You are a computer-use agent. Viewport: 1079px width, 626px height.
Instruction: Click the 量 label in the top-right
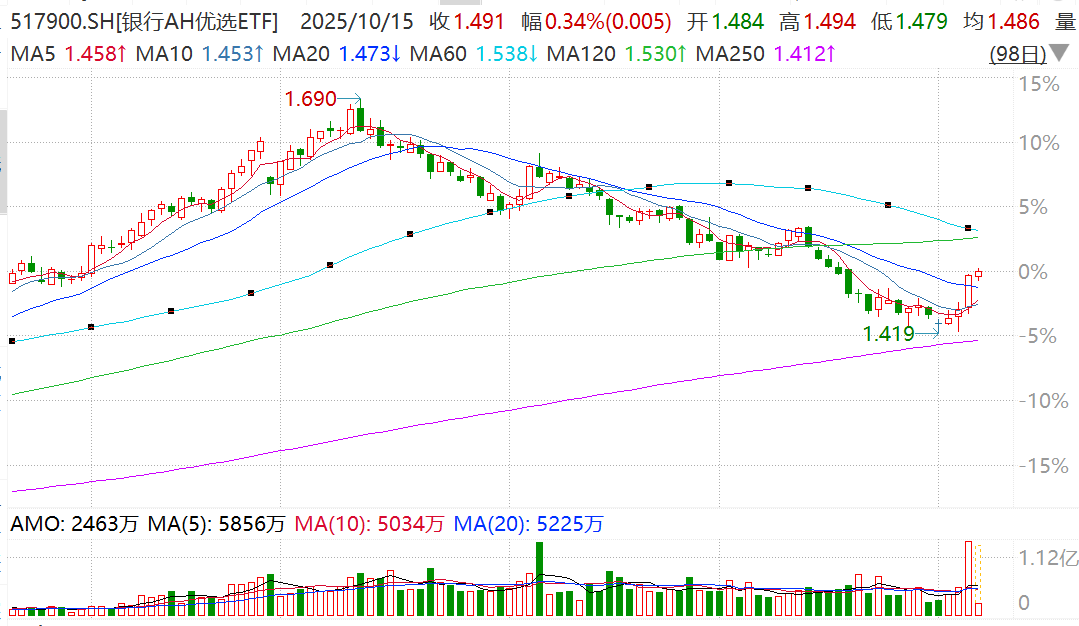point(1066,21)
